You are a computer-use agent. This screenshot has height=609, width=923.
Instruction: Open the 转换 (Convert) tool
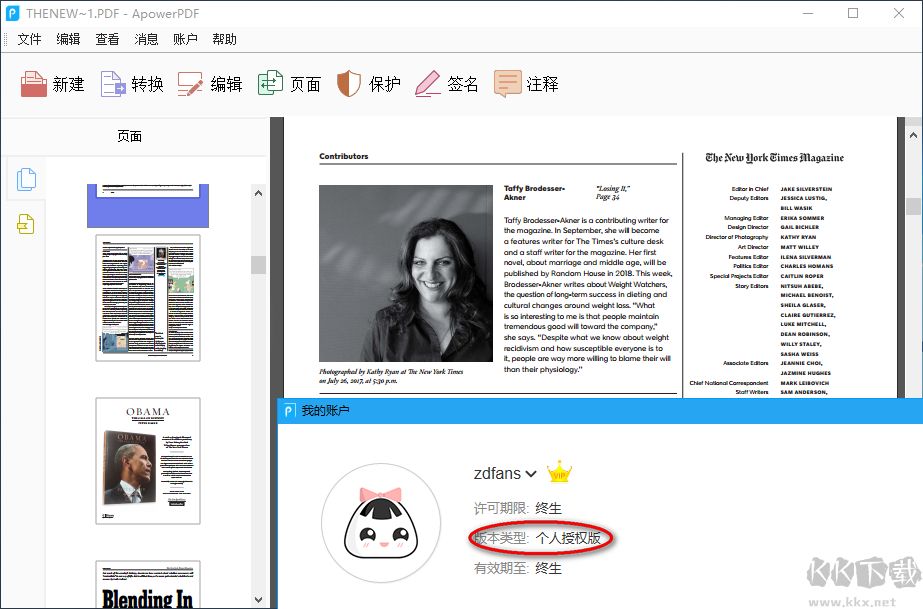click(131, 83)
